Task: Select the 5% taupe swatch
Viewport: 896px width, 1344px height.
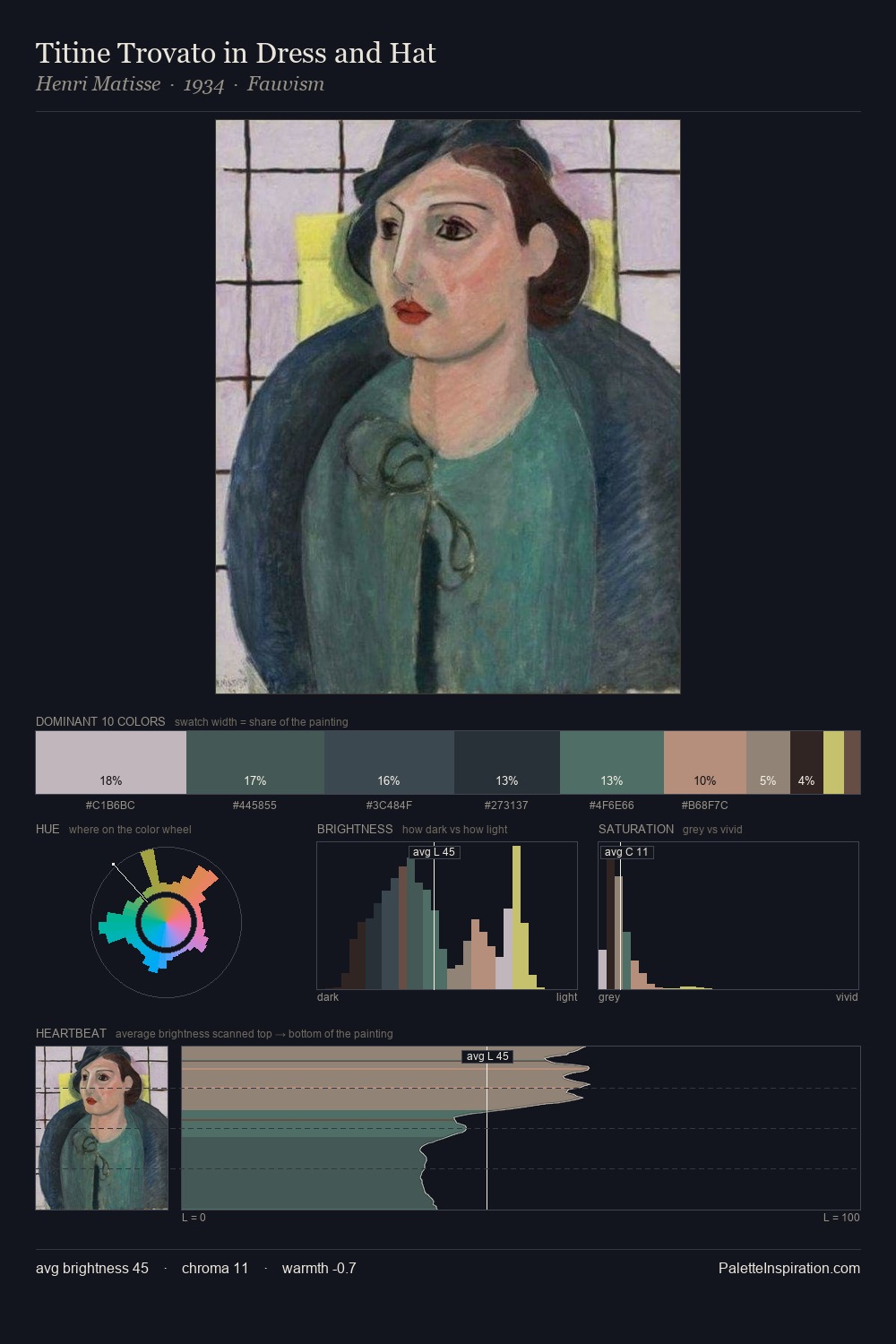Action: pyautogui.click(x=768, y=762)
